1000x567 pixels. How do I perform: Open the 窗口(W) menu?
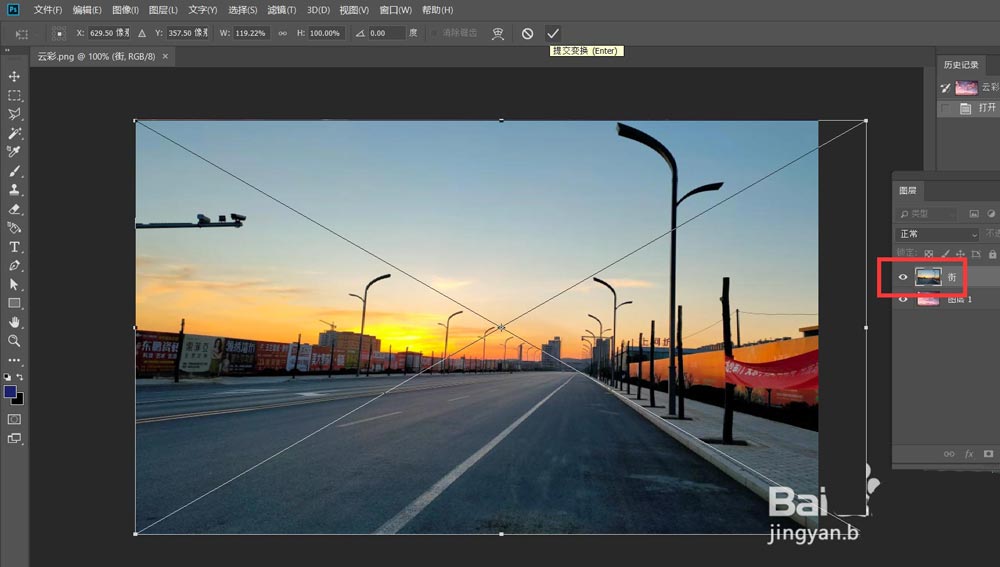[x=395, y=10]
